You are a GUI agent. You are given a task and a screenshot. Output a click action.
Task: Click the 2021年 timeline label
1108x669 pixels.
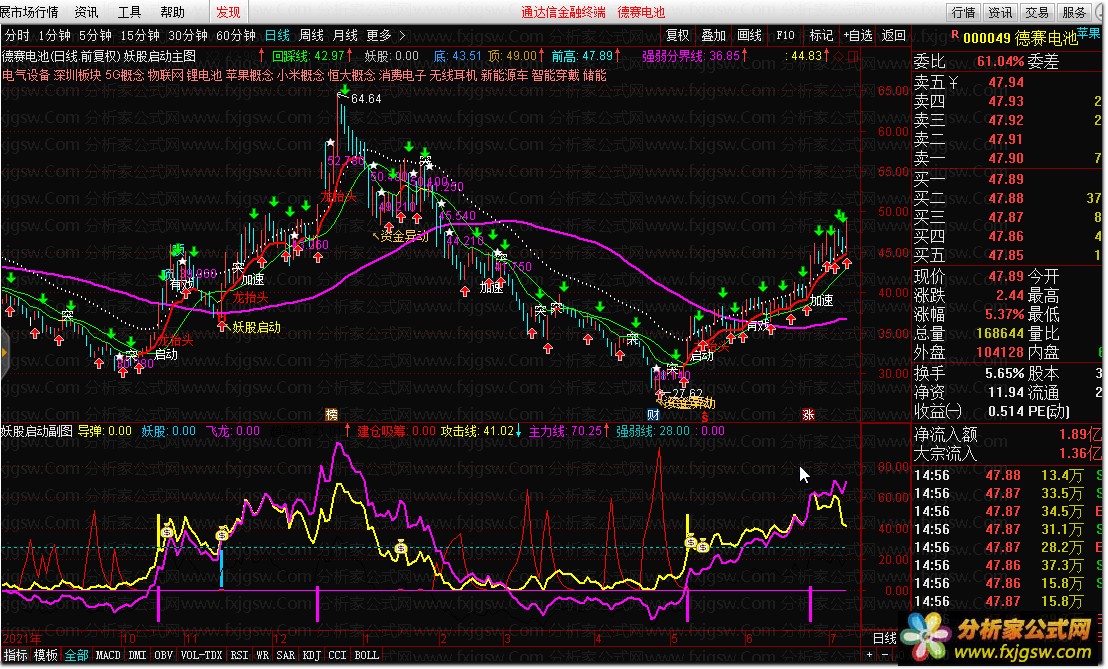[21, 639]
